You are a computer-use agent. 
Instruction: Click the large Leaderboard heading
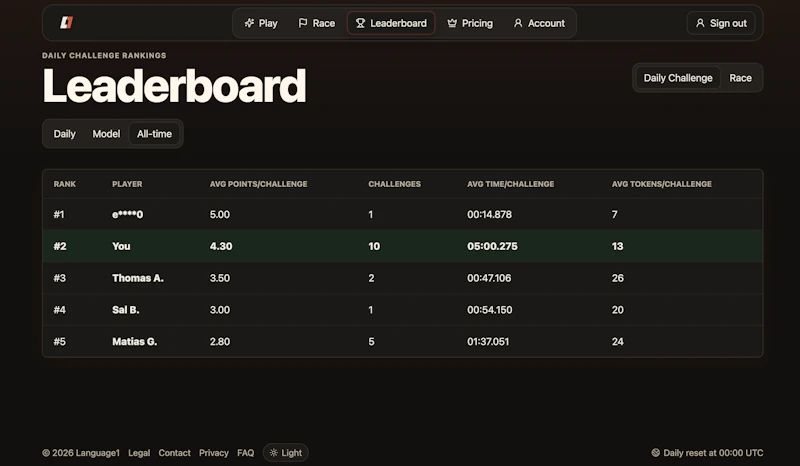point(174,86)
